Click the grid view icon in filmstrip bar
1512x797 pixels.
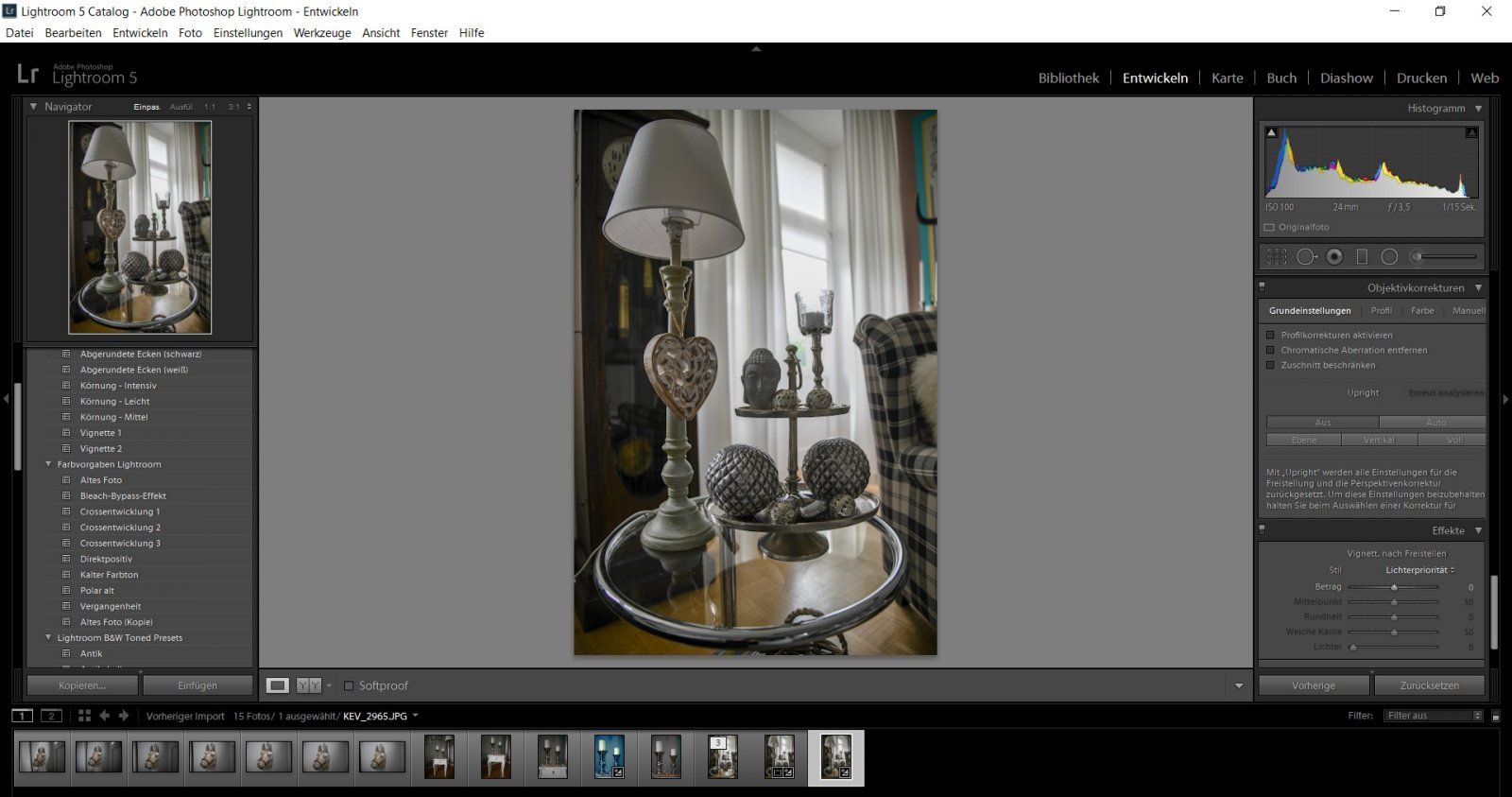pos(84,716)
